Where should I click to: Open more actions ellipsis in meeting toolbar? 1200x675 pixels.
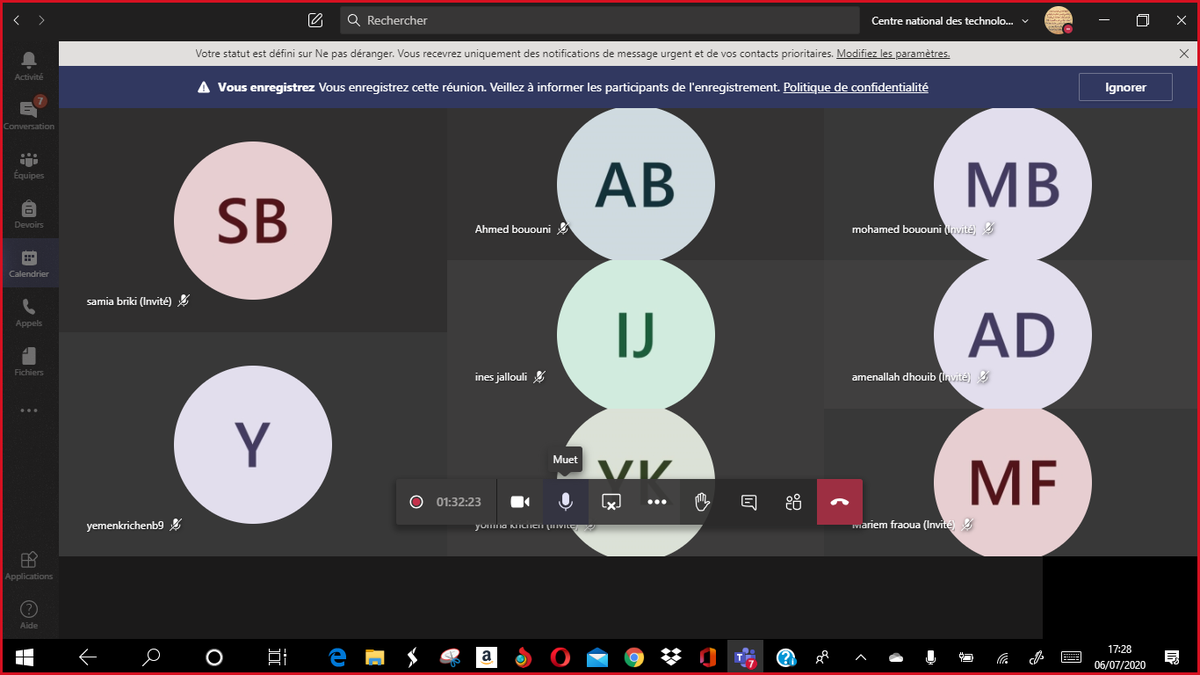click(657, 502)
